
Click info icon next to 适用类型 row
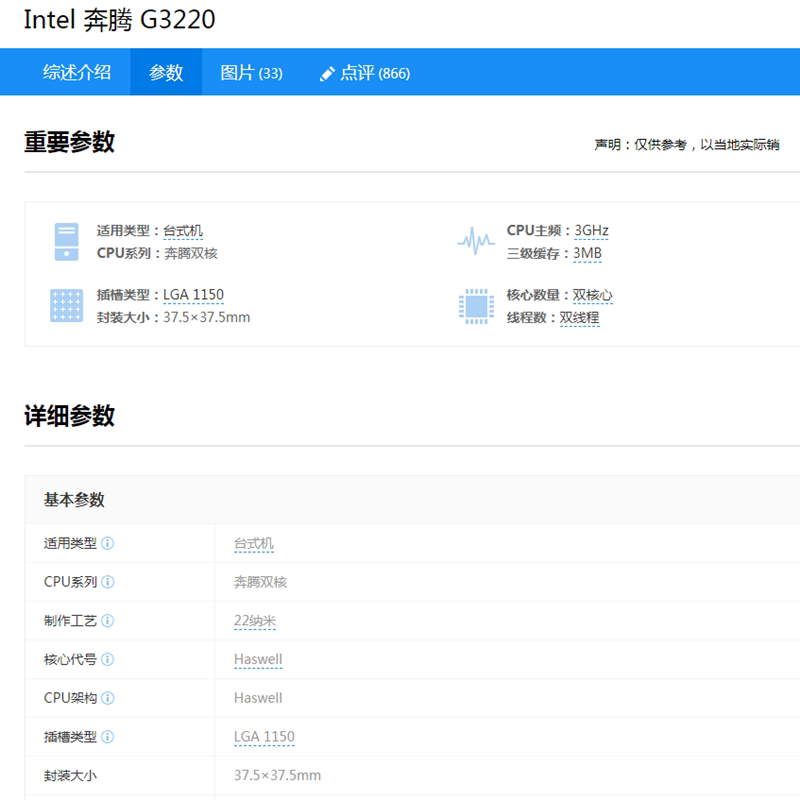(108, 543)
